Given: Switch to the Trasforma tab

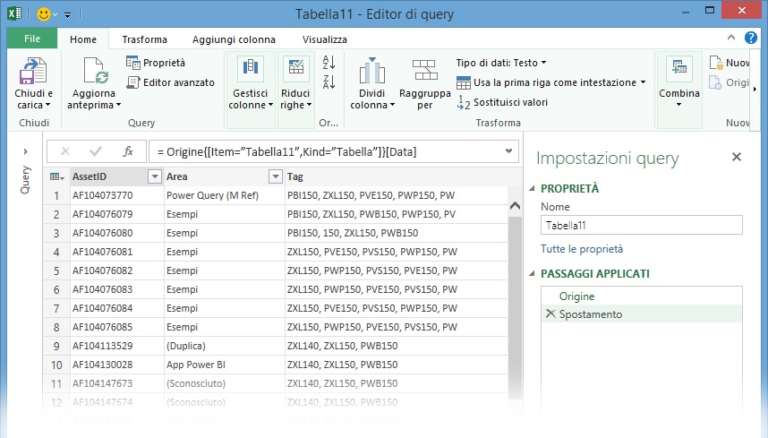Looking at the screenshot, I should tap(144, 39).
